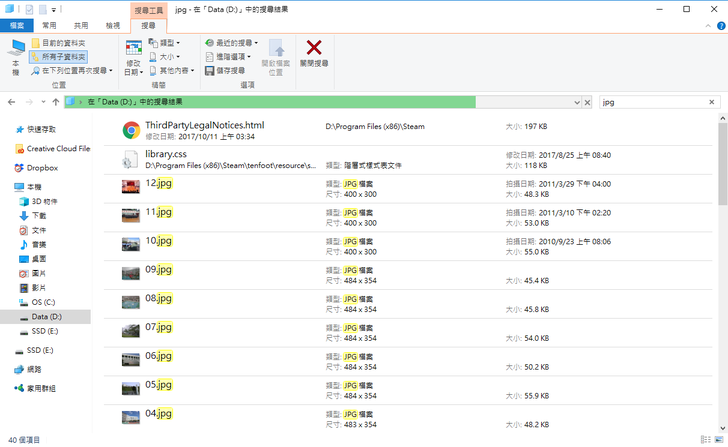Expand the 修改日期 date filter dropdown
This screenshot has height=447, width=728.
(x=133, y=66)
